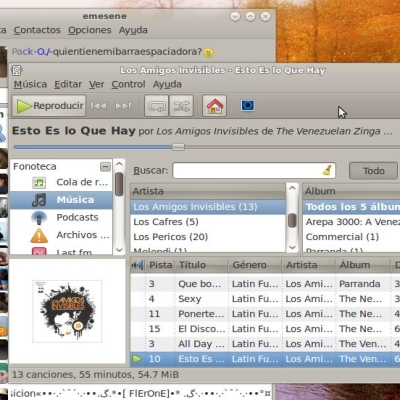Image resolution: width=400 pixels, height=400 pixels.
Task: Maximize the emesene window
Action: pyautogui.click(x=250, y=16)
